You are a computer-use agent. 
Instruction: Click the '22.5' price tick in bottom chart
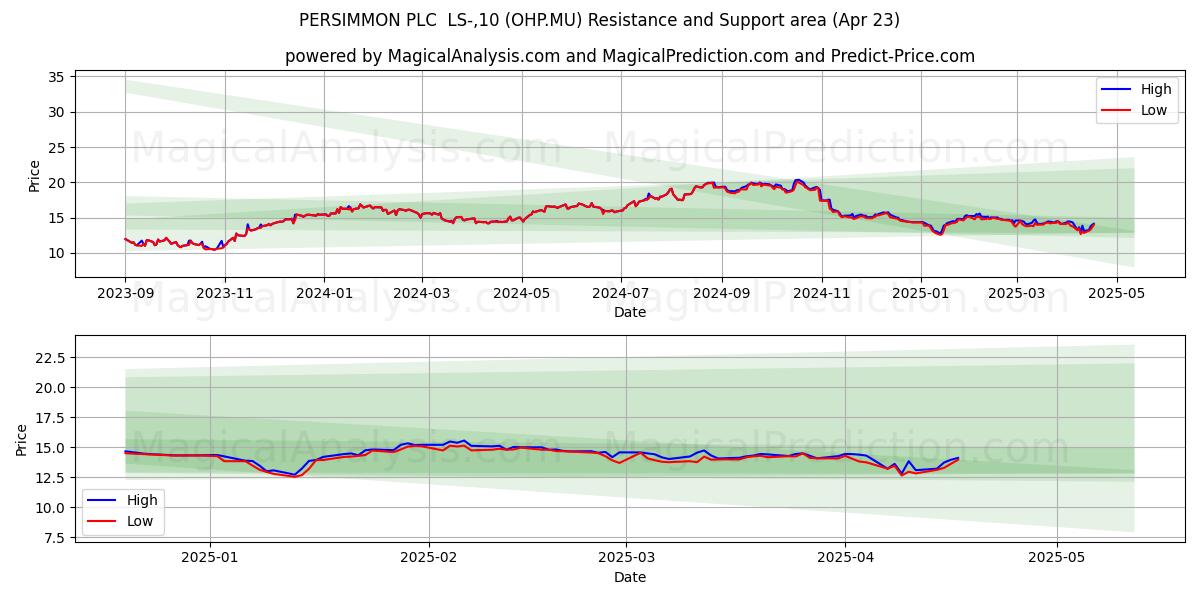tap(50, 357)
